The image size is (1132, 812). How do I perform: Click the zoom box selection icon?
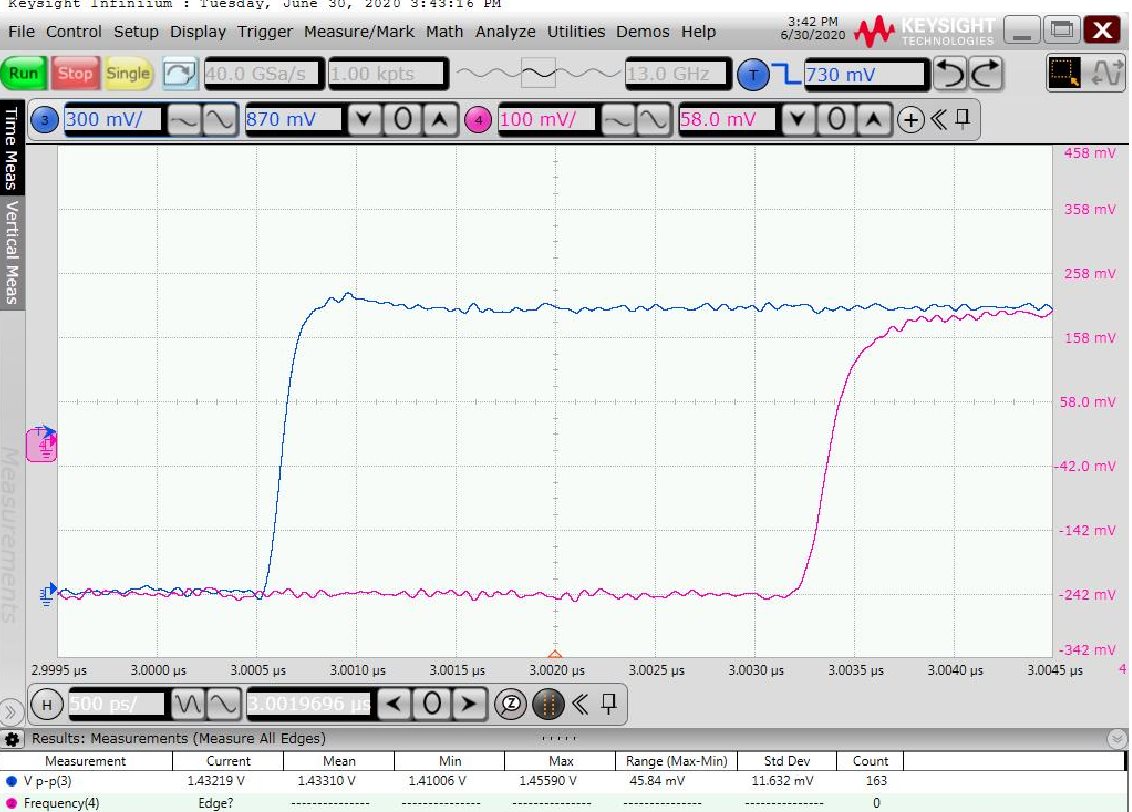click(1064, 74)
